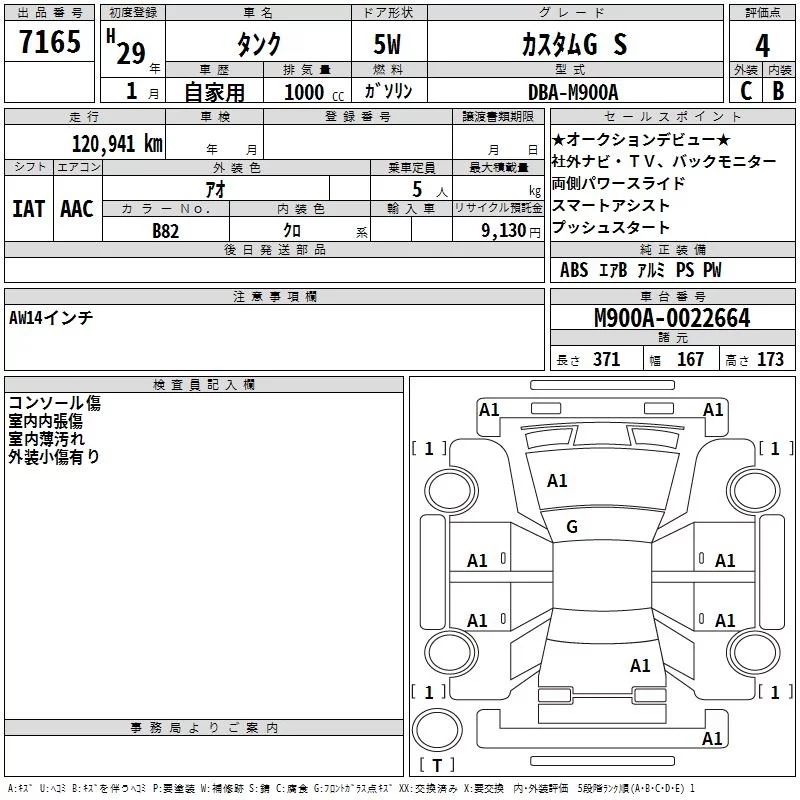Click the chassis number M900A-0022664
This screenshot has width=800, height=800.
tap(671, 318)
